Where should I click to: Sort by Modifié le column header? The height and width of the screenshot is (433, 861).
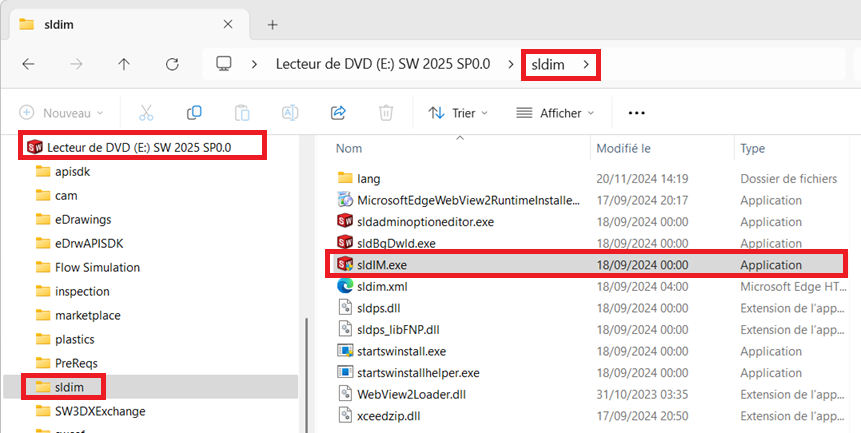(624, 148)
